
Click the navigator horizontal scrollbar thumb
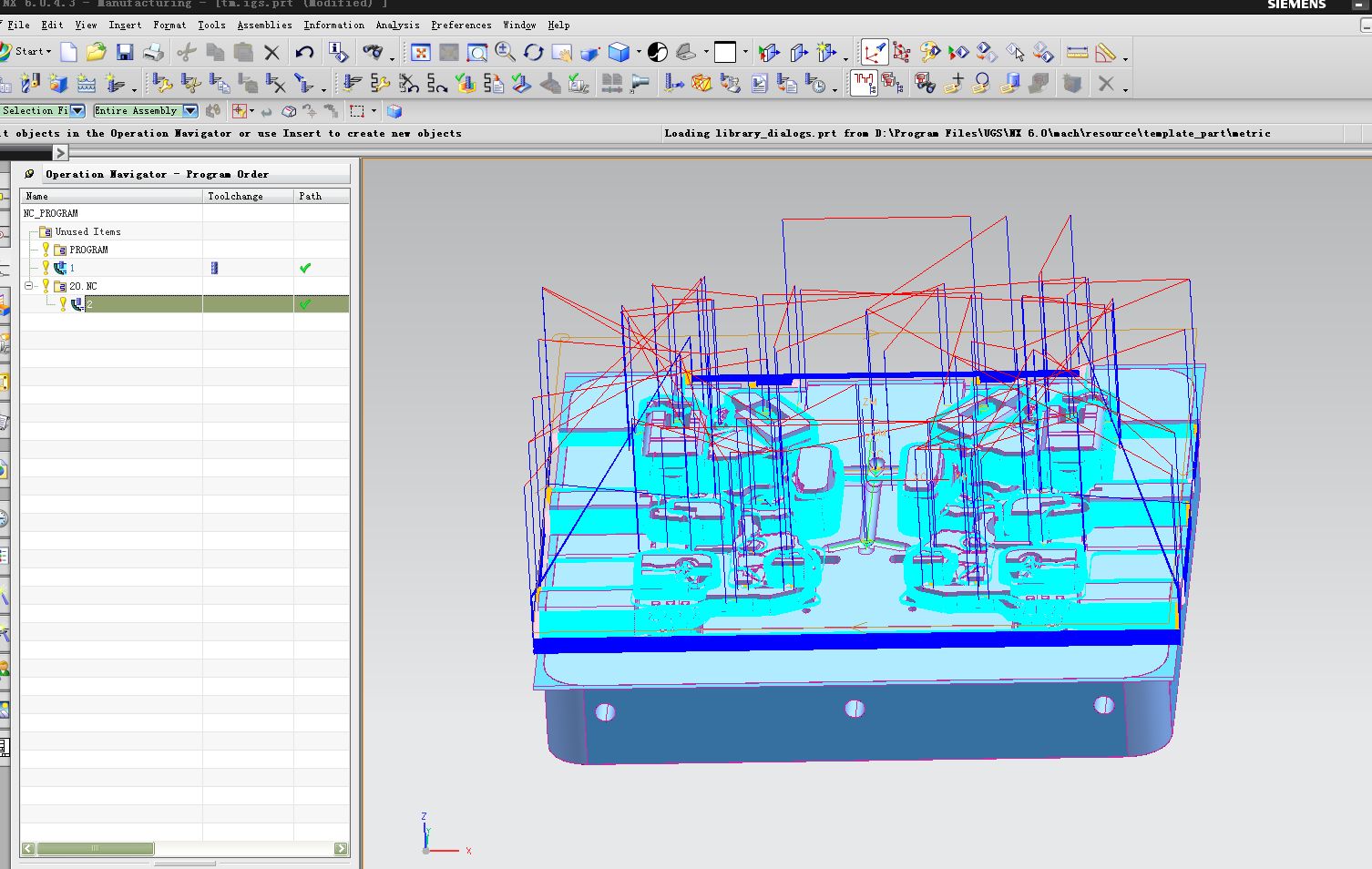pyautogui.click(x=95, y=848)
